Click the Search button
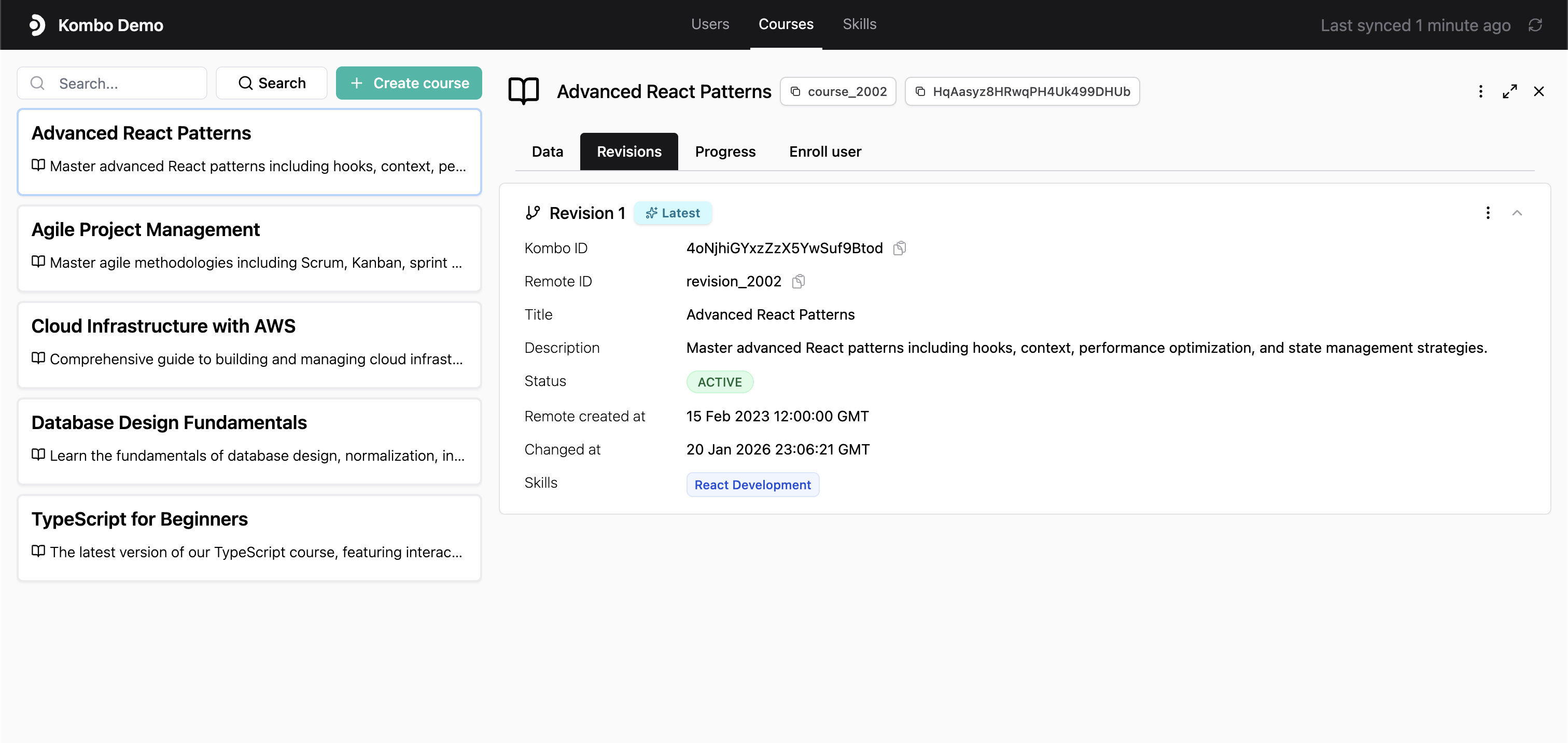 (272, 83)
